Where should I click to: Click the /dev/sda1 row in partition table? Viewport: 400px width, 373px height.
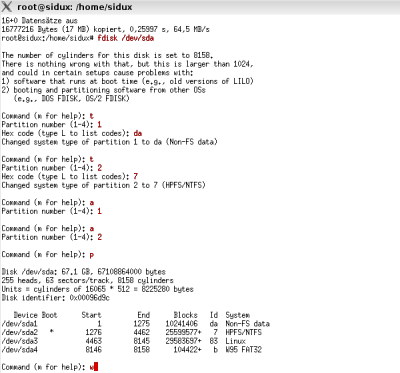[136, 324]
